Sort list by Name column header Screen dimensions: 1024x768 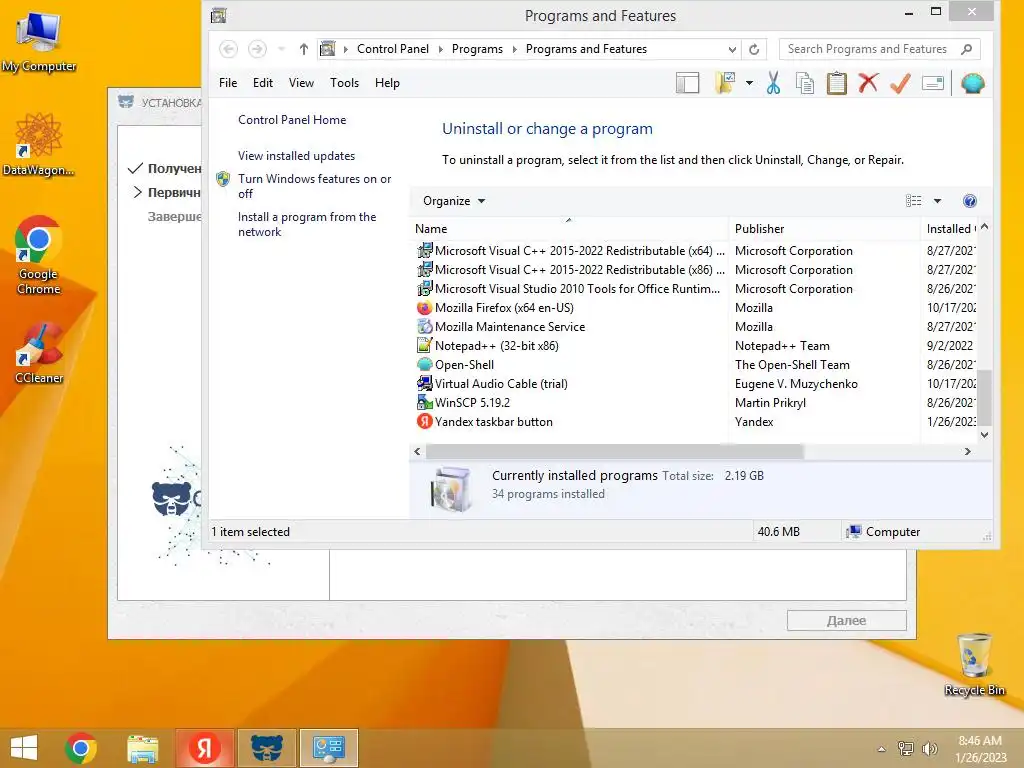pyautogui.click(x=569, y=229)
